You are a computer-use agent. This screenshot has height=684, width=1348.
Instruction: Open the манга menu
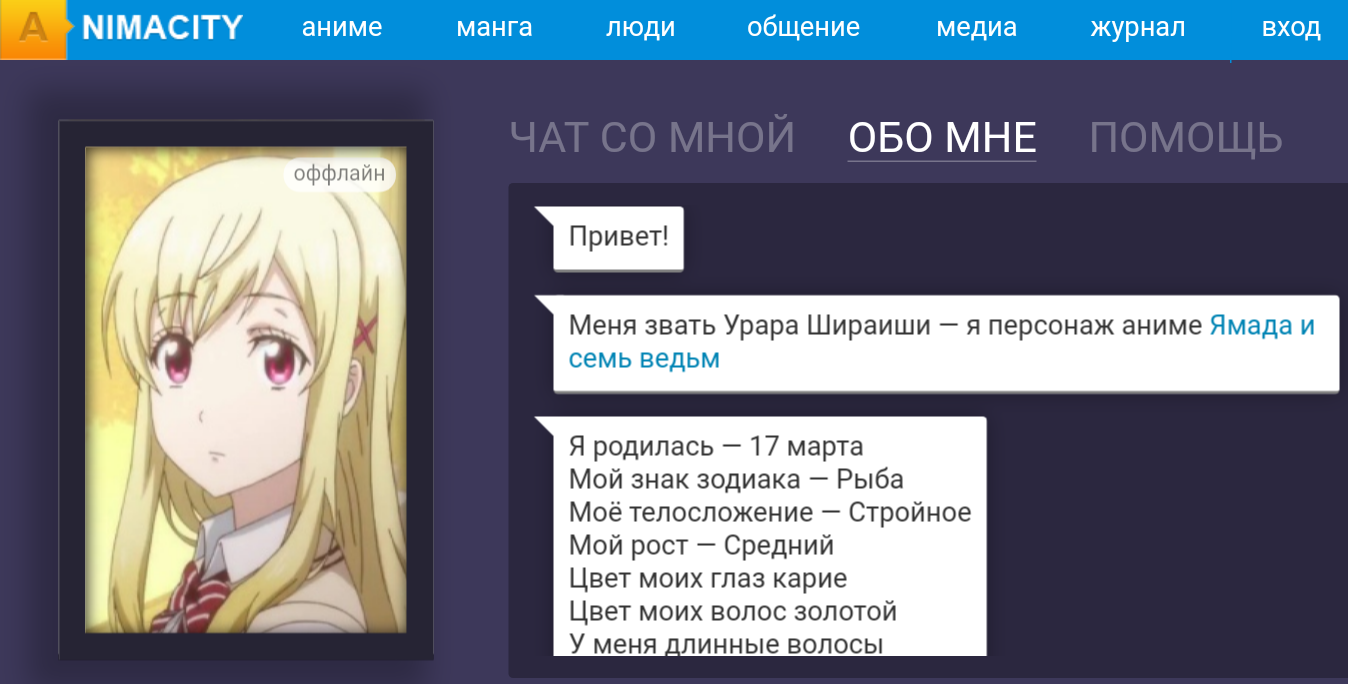pos(494,28)
